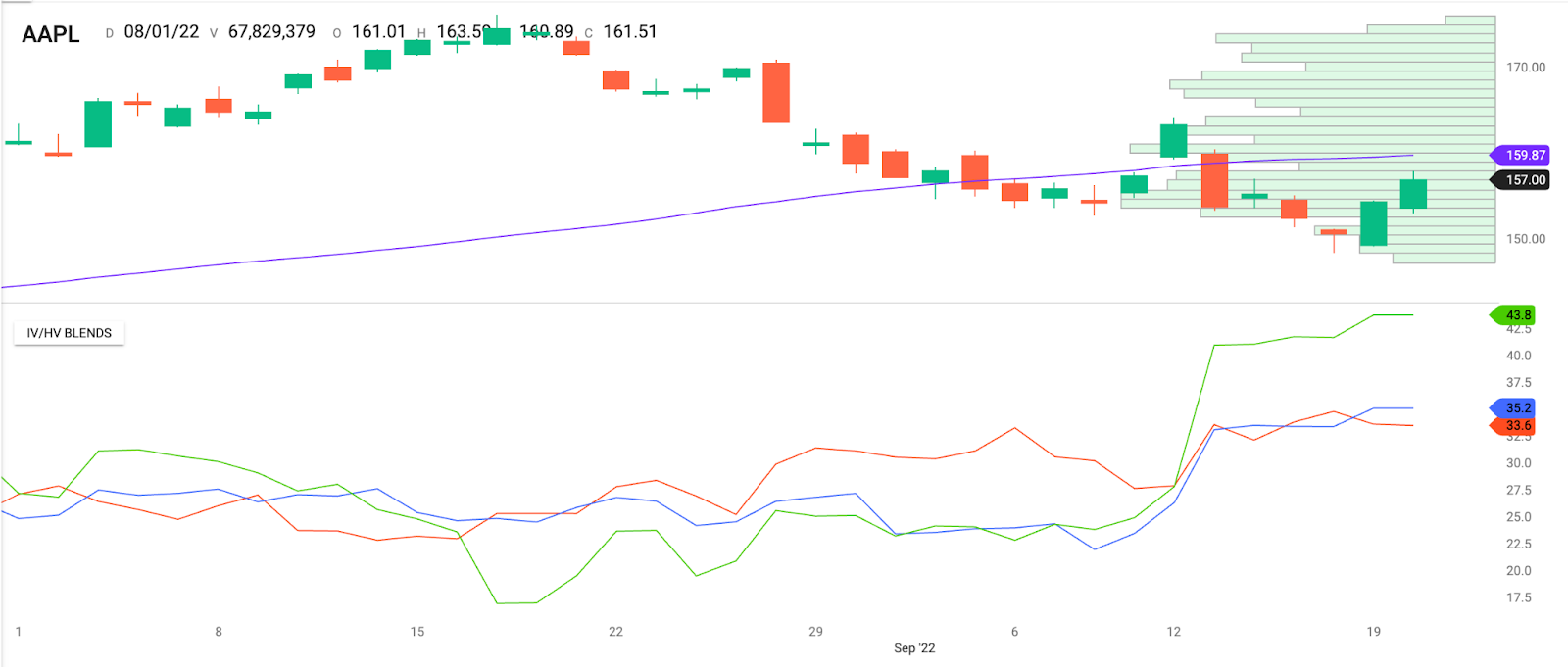
Task: Click the green 43.8 indicator value tag
Action: click(1513, 315)
